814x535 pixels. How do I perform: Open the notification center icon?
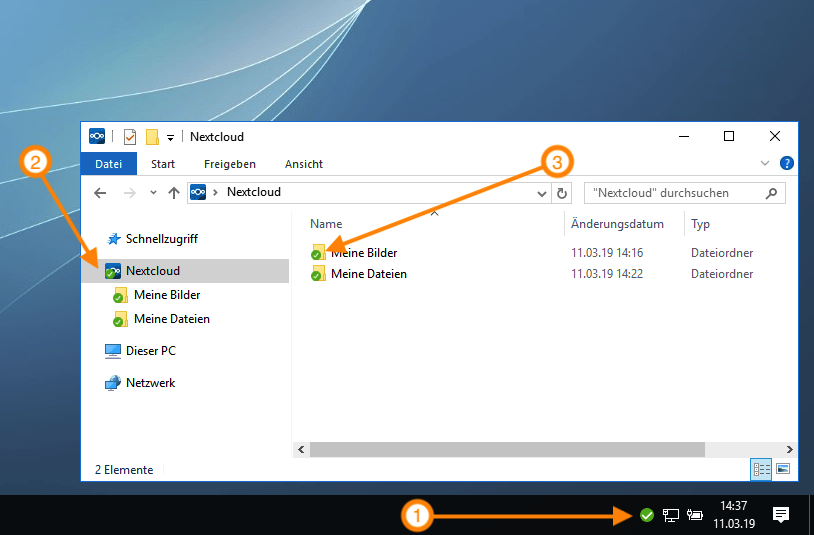[x=781, y=515]
